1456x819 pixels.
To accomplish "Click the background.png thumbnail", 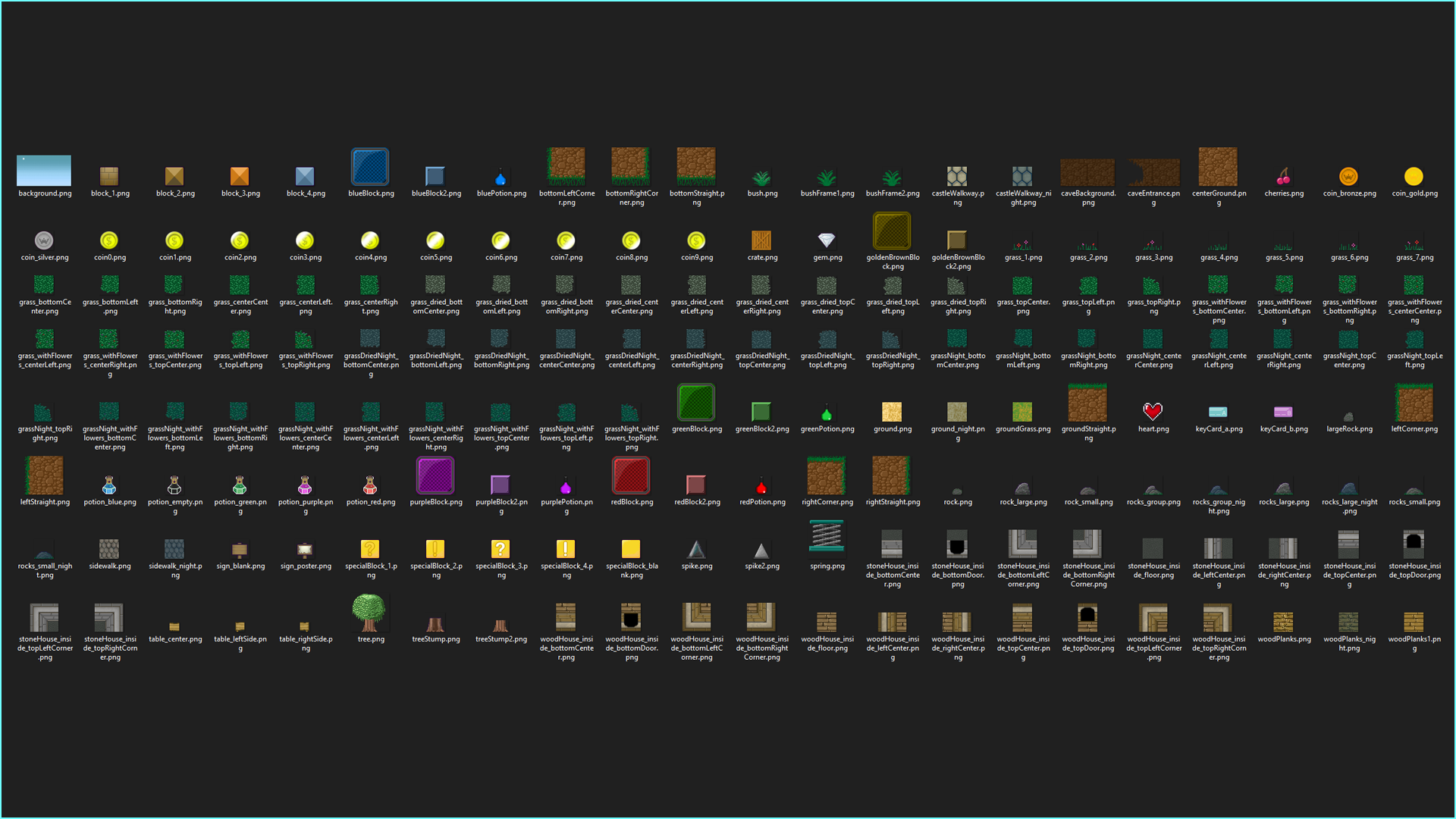I will coord(44,171).
